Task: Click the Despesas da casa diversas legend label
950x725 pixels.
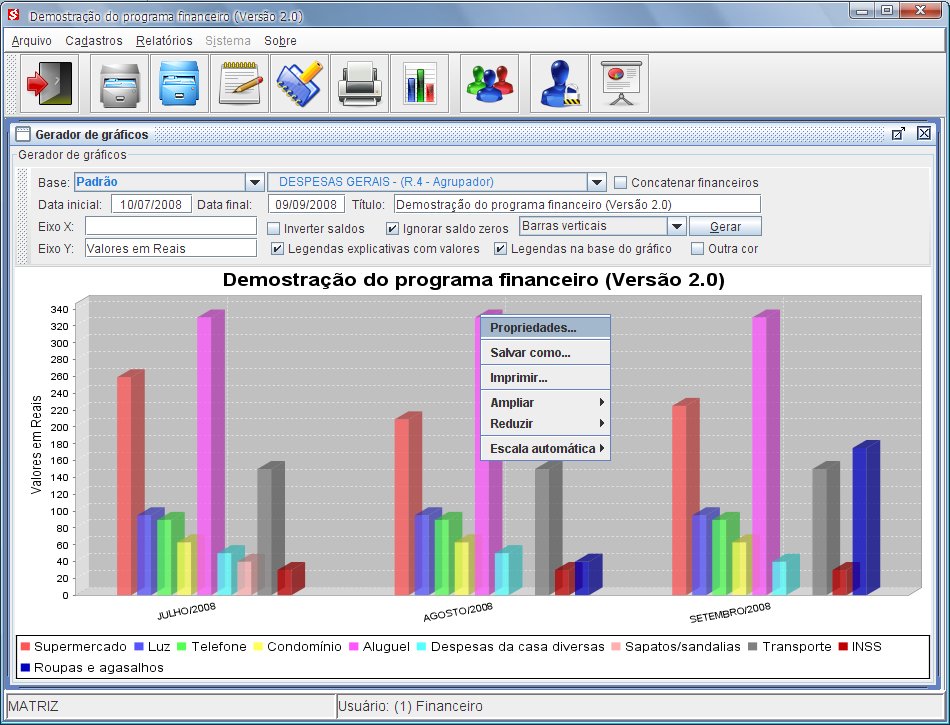Action: coord(517,647)
